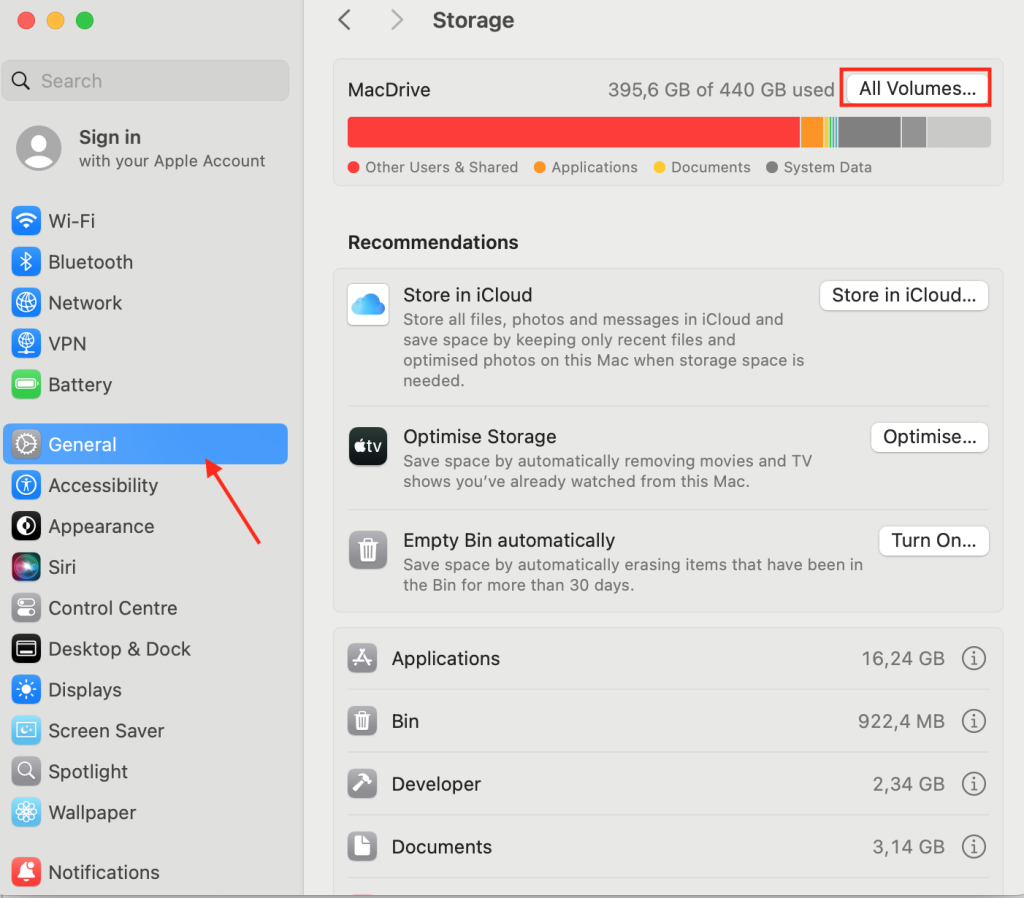Viewport: 1024px width, 898px height.
Task: Click the Applications category icon
Action: click(x=362, y=658)
